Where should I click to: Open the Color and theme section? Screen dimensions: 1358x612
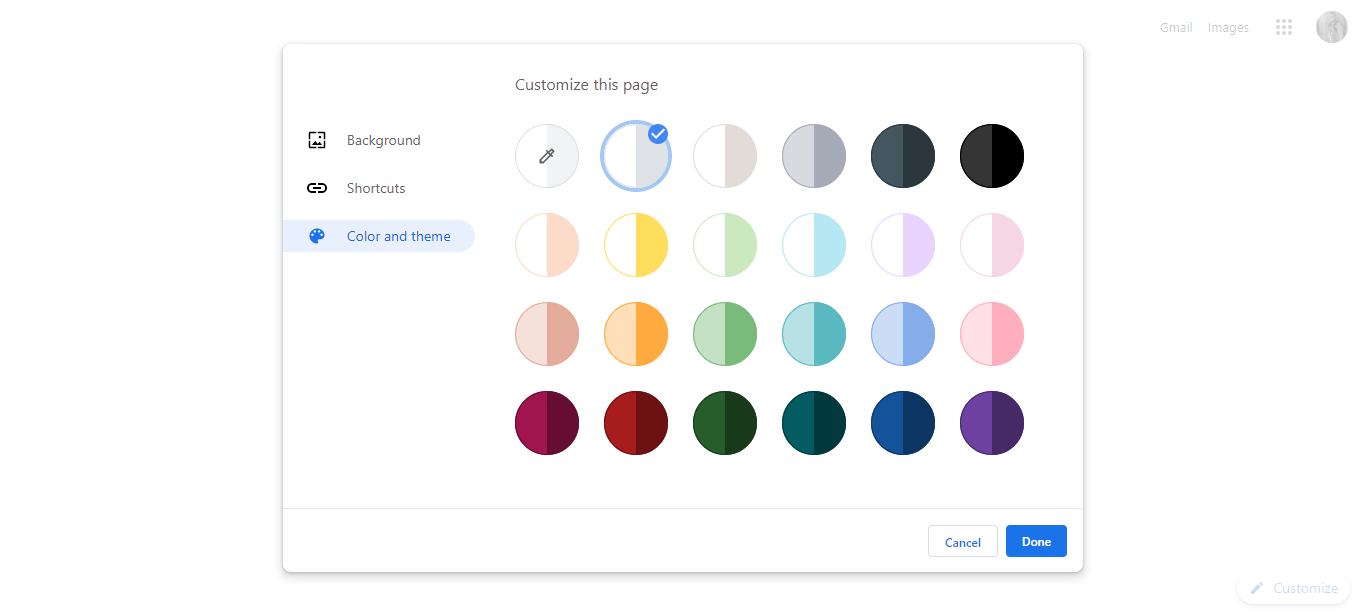379,236
